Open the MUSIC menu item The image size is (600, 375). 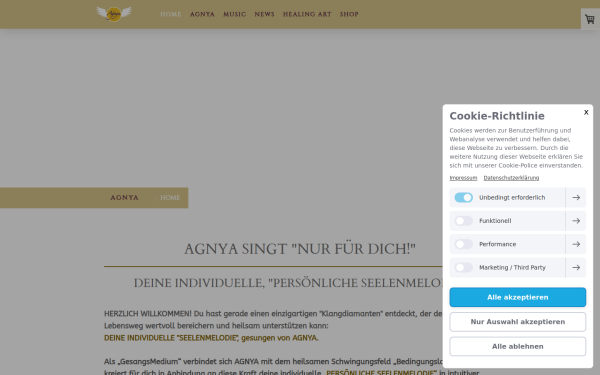(x=235, y=14)
